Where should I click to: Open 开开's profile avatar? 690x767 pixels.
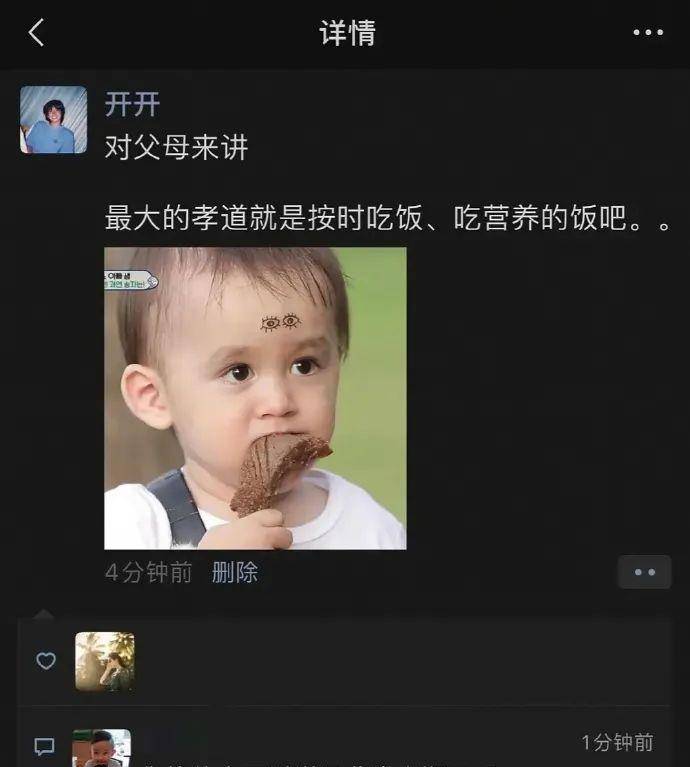54,120
